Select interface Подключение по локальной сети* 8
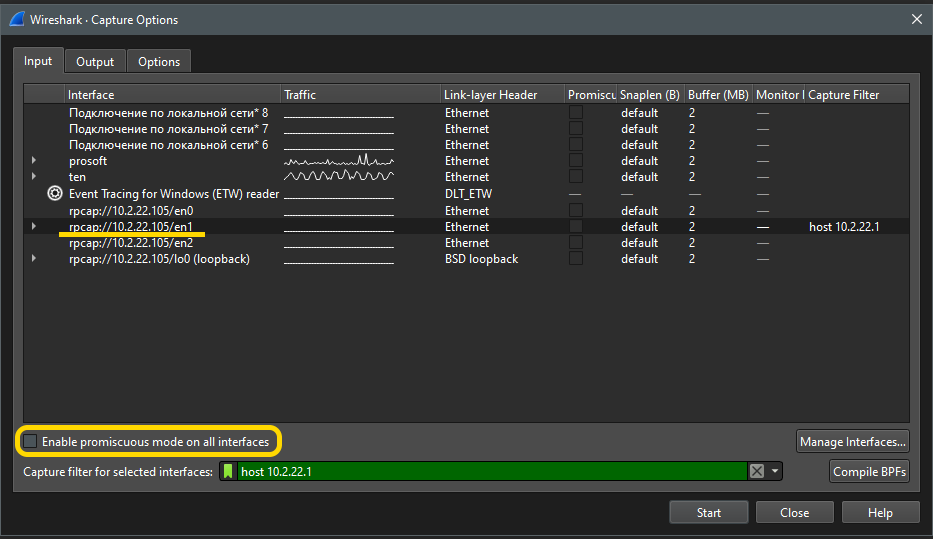This screenshot has height=539, width=933. point(168,112)
